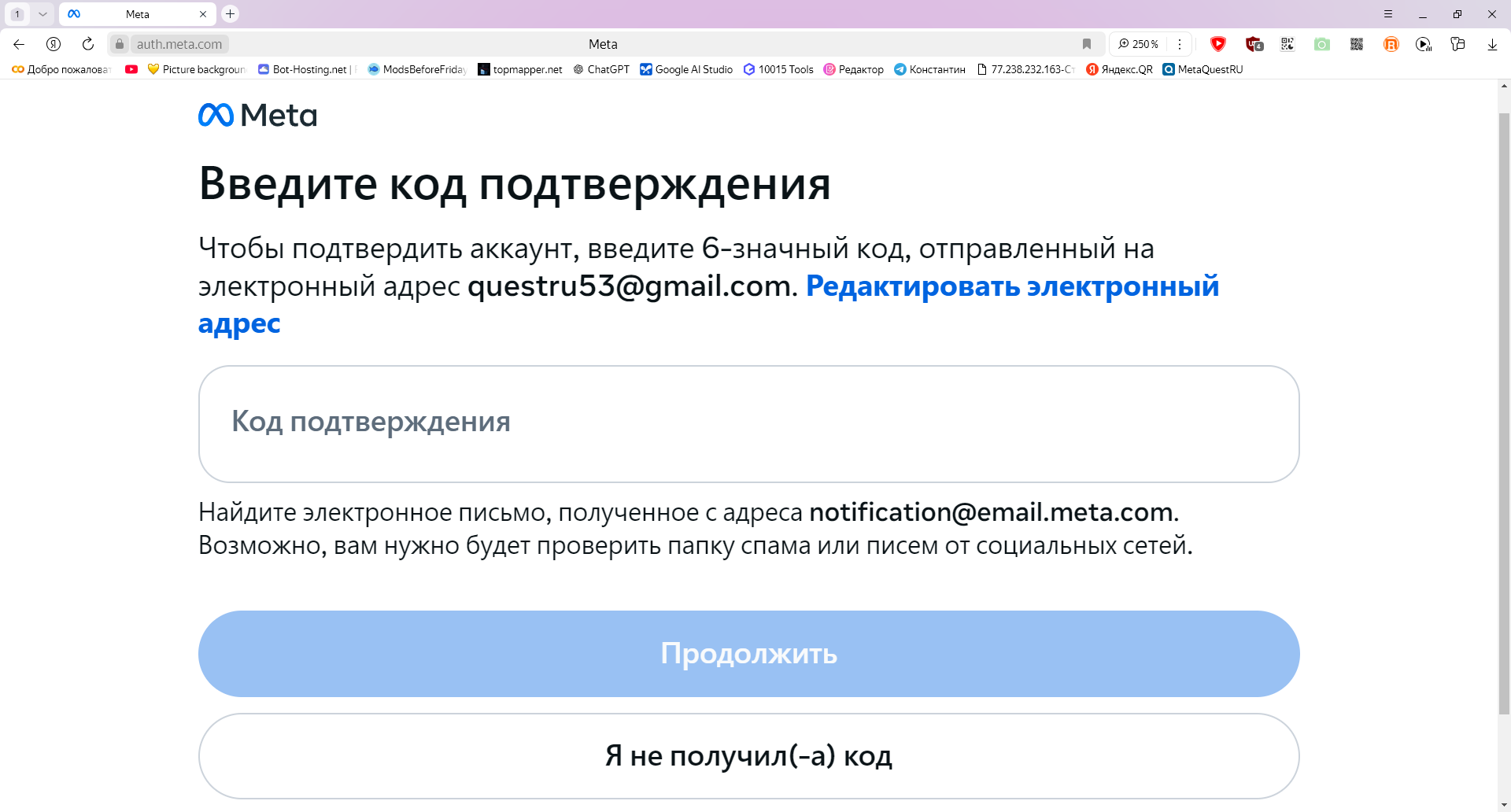Open the ChatGPT bookmark
Screen dimensions: 1511x812
[600, 69]
